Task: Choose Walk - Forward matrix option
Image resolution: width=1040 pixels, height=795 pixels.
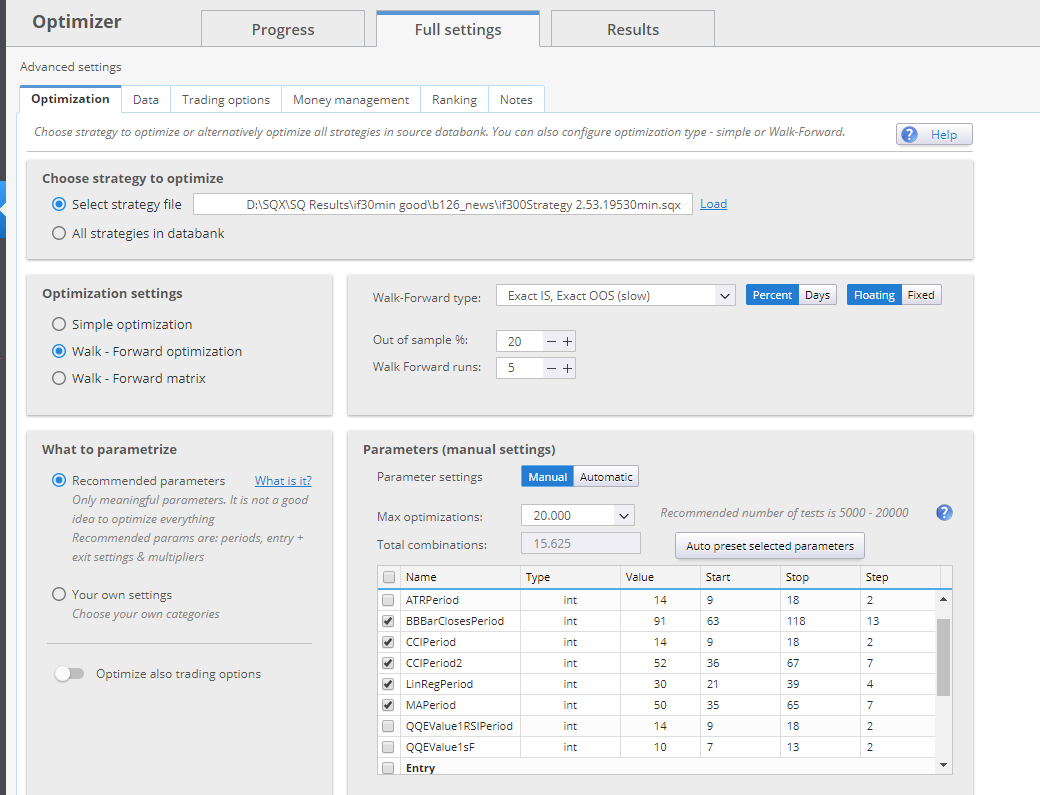Action: [59, 379]
